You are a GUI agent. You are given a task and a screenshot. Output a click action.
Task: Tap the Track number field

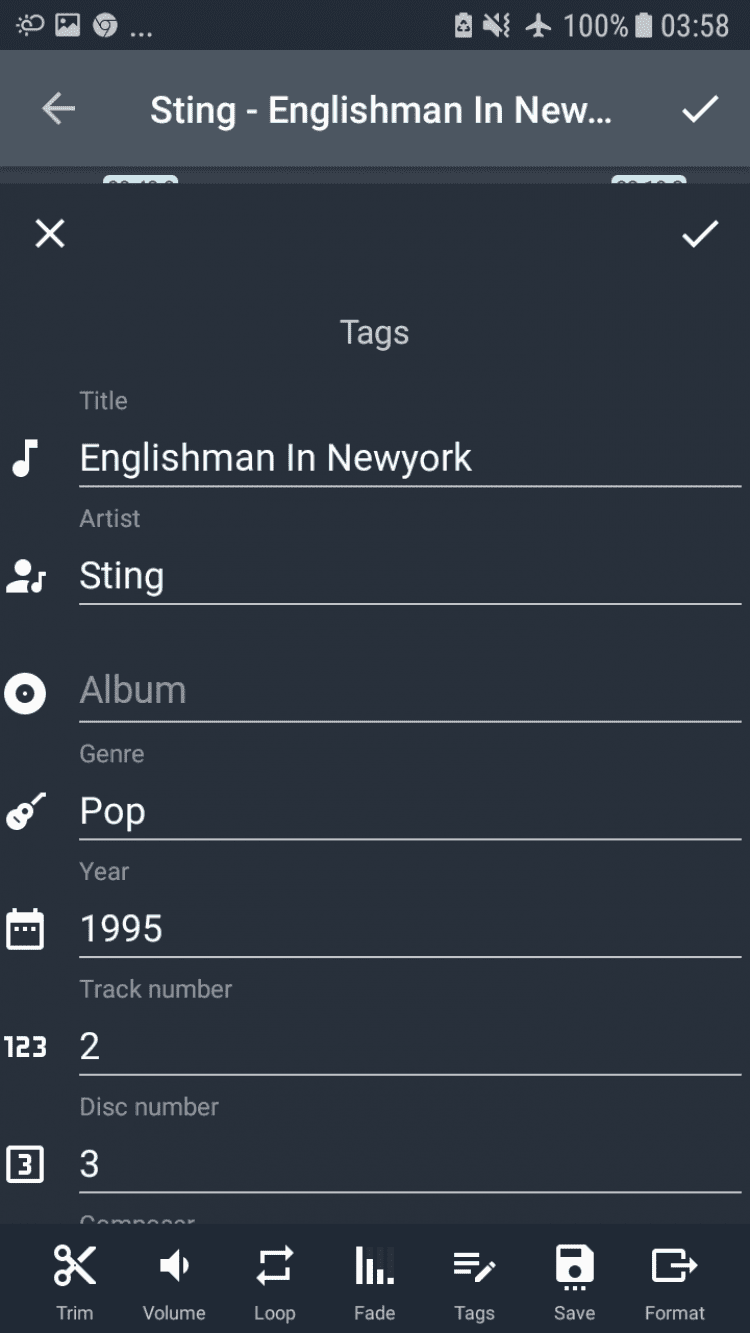point(409,1046)
